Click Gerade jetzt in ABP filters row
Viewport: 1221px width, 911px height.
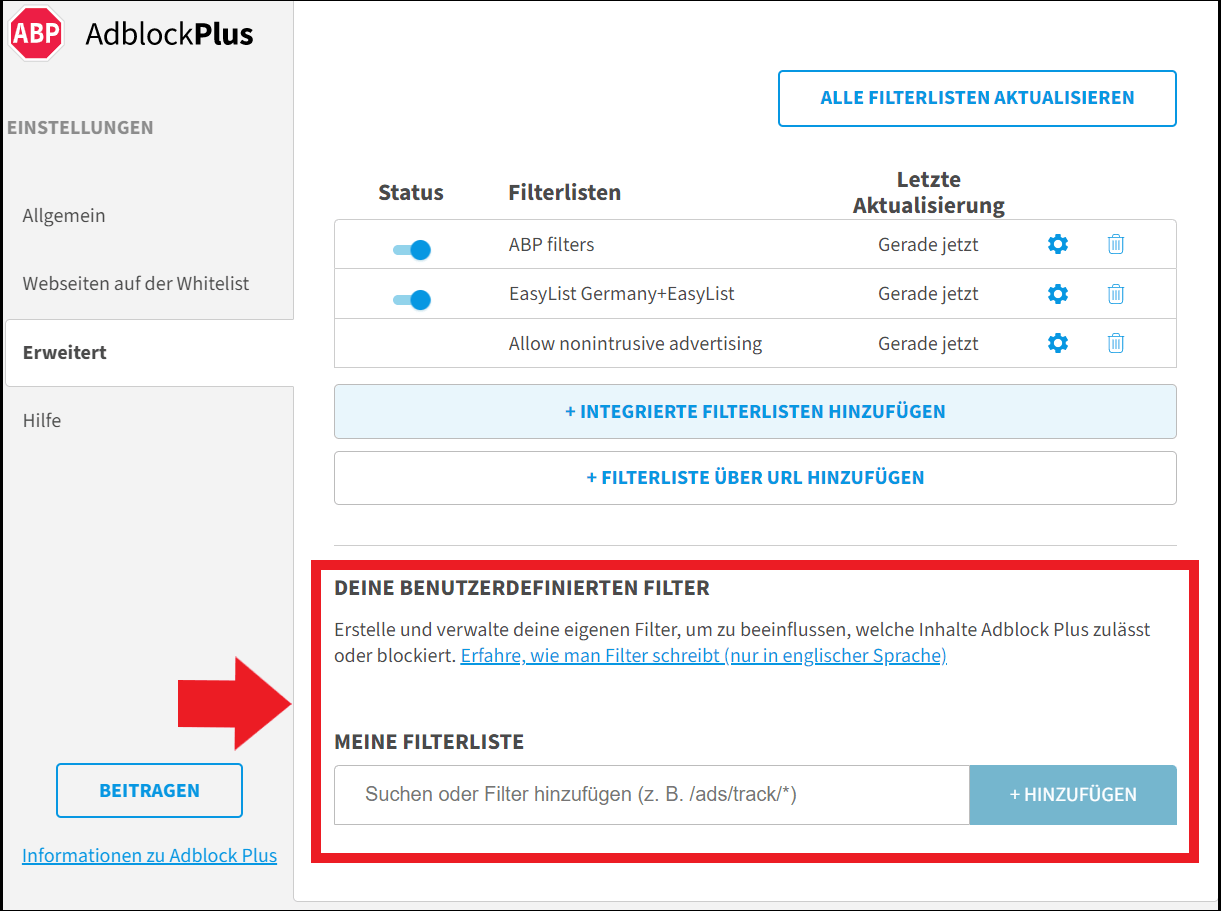coord(929,244)
